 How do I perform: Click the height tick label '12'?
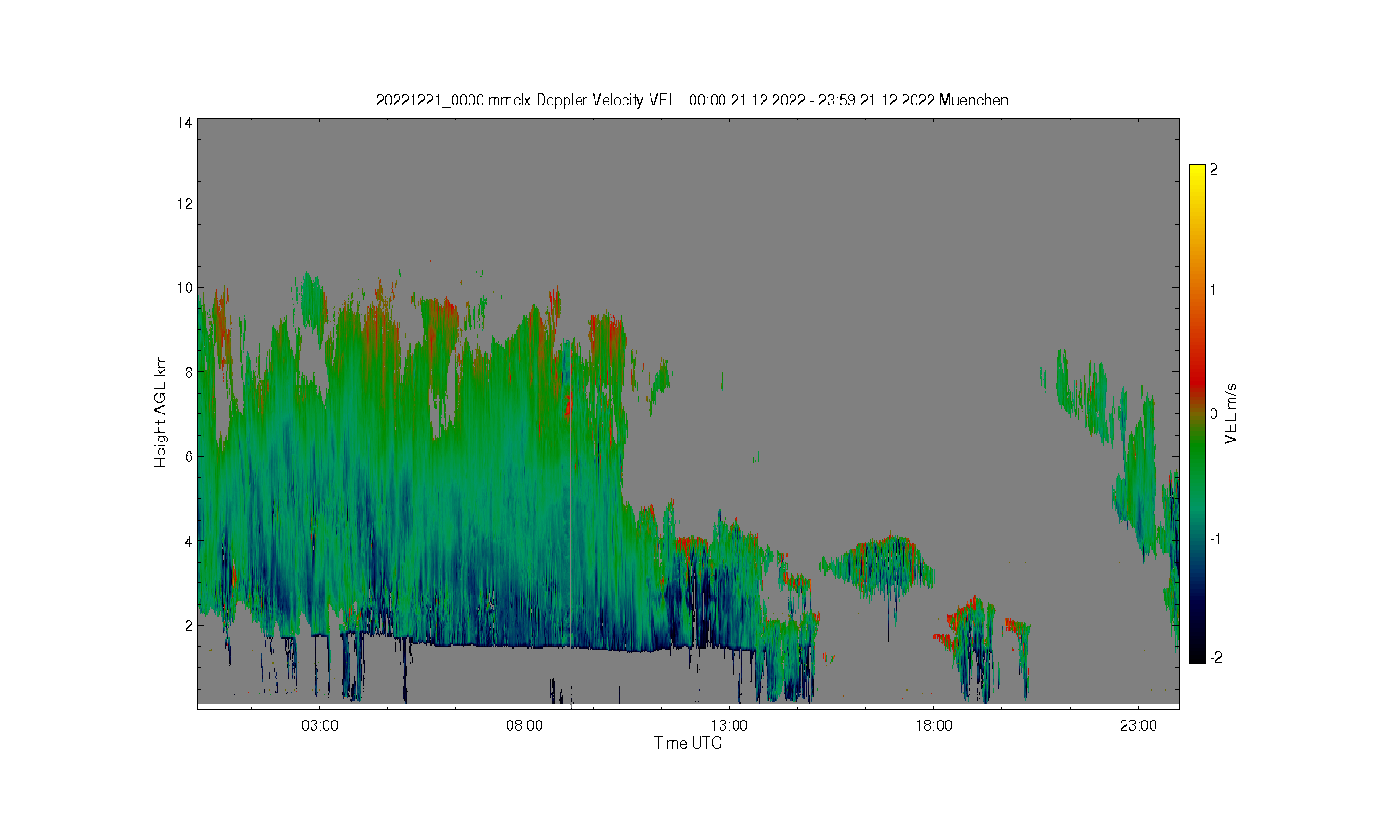pyautogui.click(x=186, y=203)
